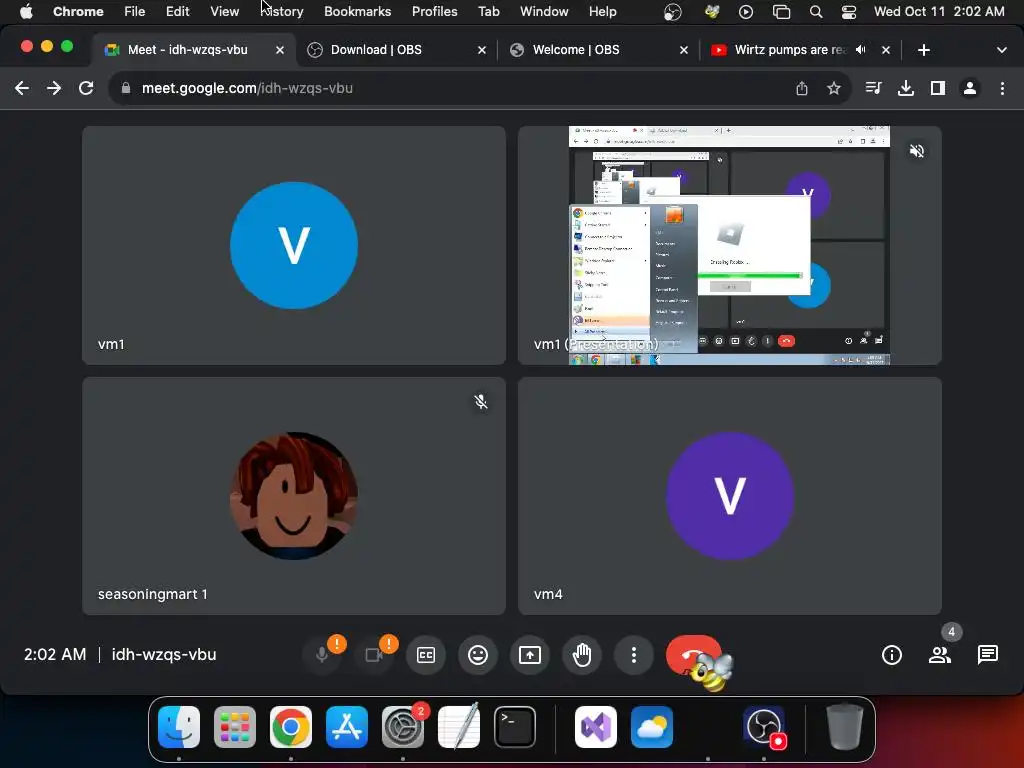Image resolution: width=1024 pixels, height=768 pixels.
Task: Toggle the camera button in Meet
Action: click(374, 654)
